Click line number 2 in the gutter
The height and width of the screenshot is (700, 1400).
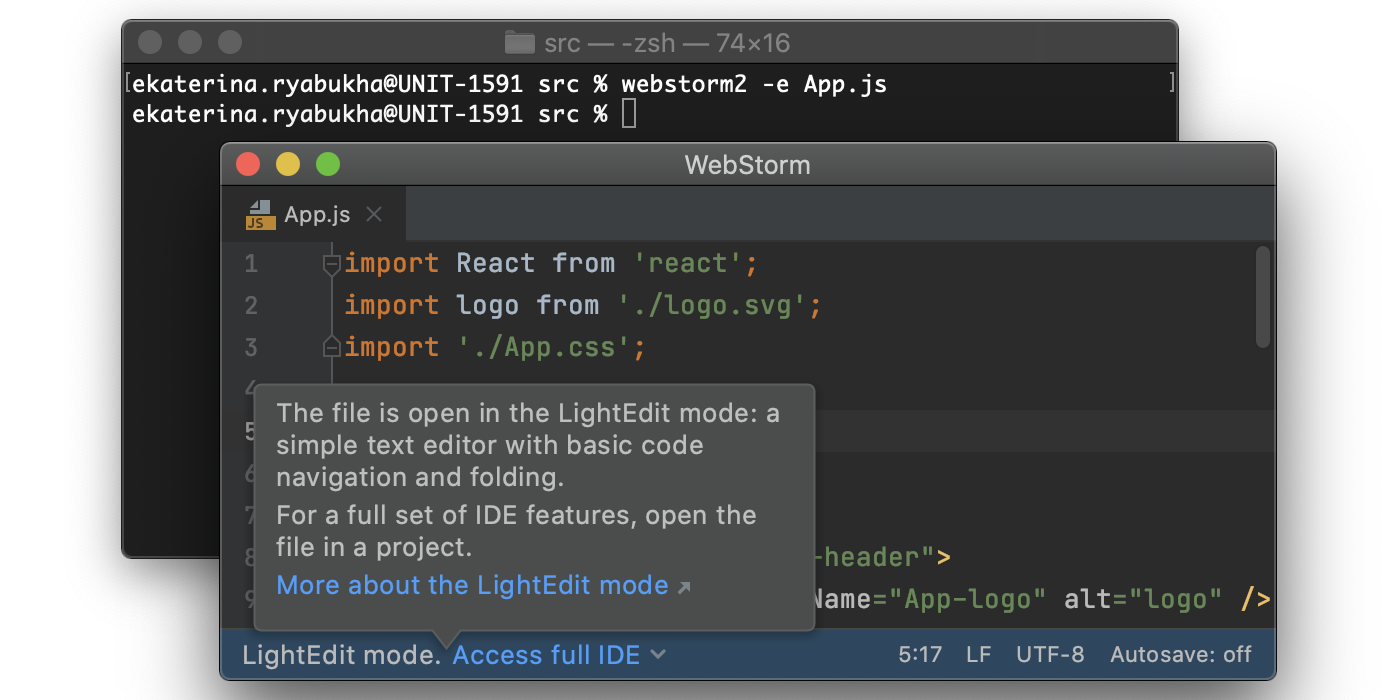tap(250, 305)
